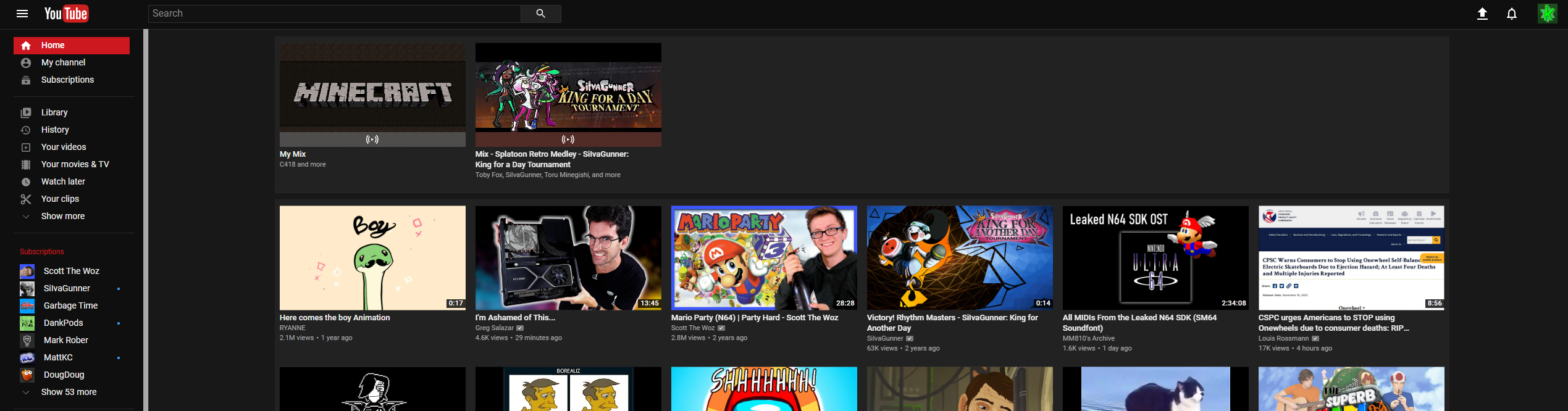Image resolution: width=1568 pixels, height=411 pixels.
Task: Click the History clock-arrow icon
Action: point(26,130)
